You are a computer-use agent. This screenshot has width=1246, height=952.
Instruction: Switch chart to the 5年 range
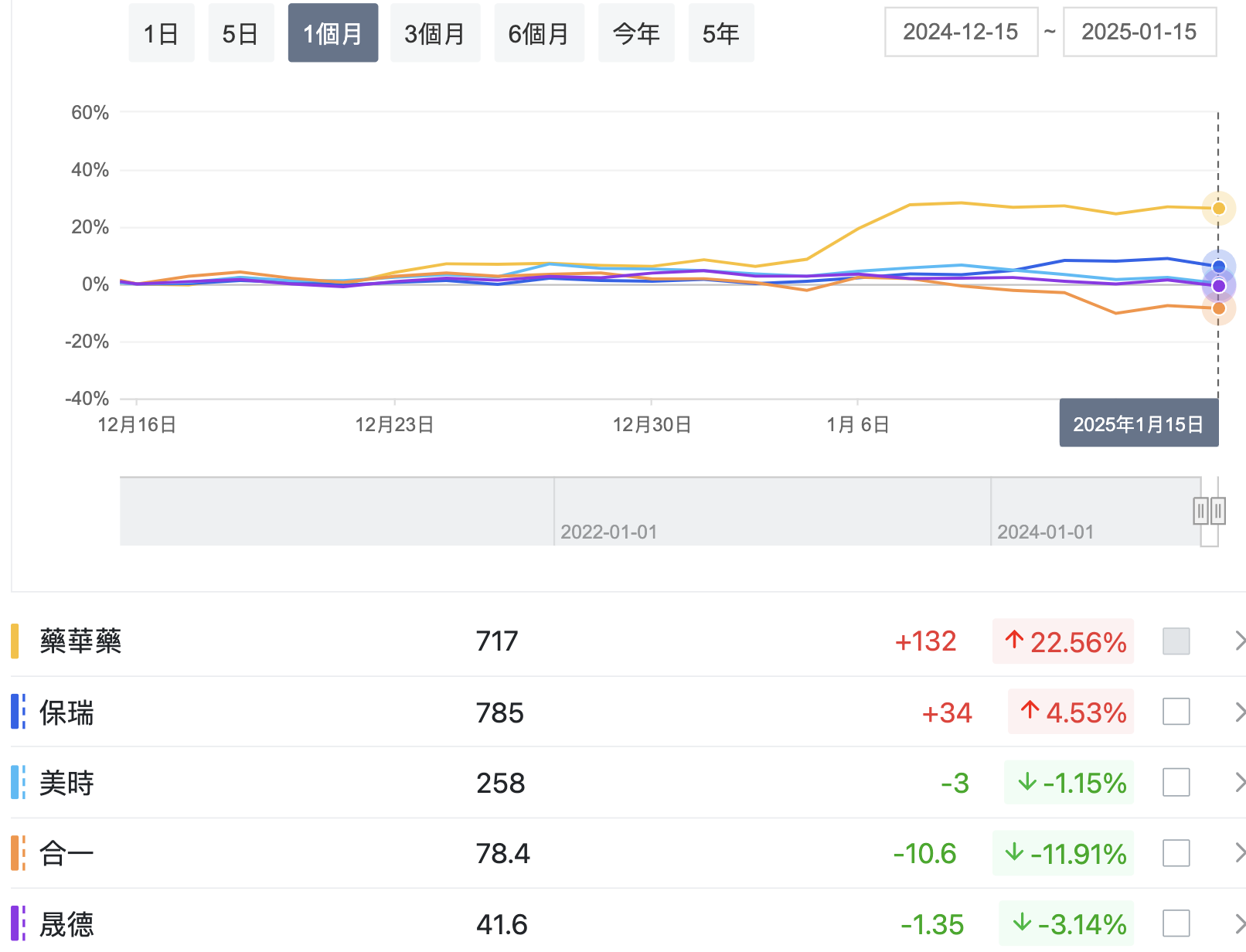[720, 33]
